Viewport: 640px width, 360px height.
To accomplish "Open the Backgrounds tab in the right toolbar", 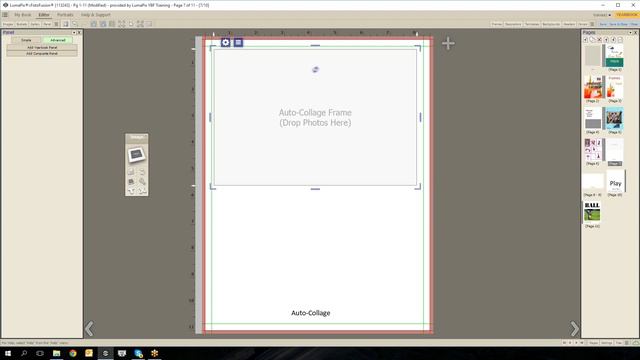I will coord(551,24).
